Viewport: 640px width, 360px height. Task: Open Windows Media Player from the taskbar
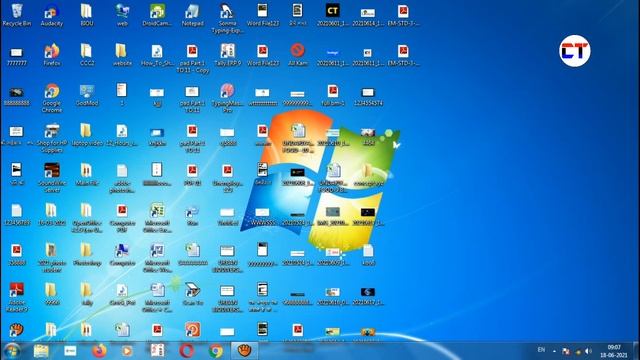[127, 351]
